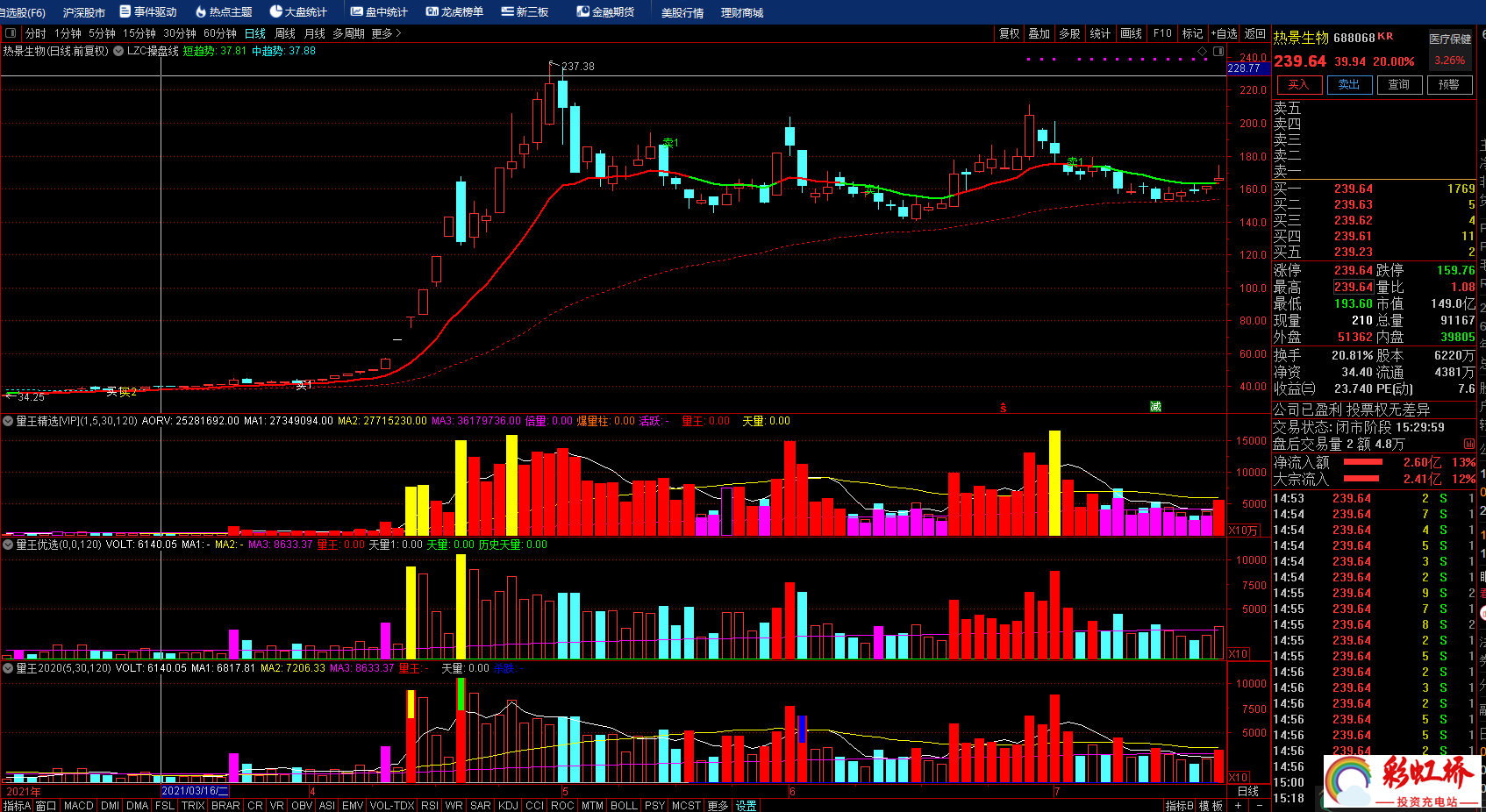Open the 龙虎榜单 icon
1486x812 pixels.
pos(432,11)
